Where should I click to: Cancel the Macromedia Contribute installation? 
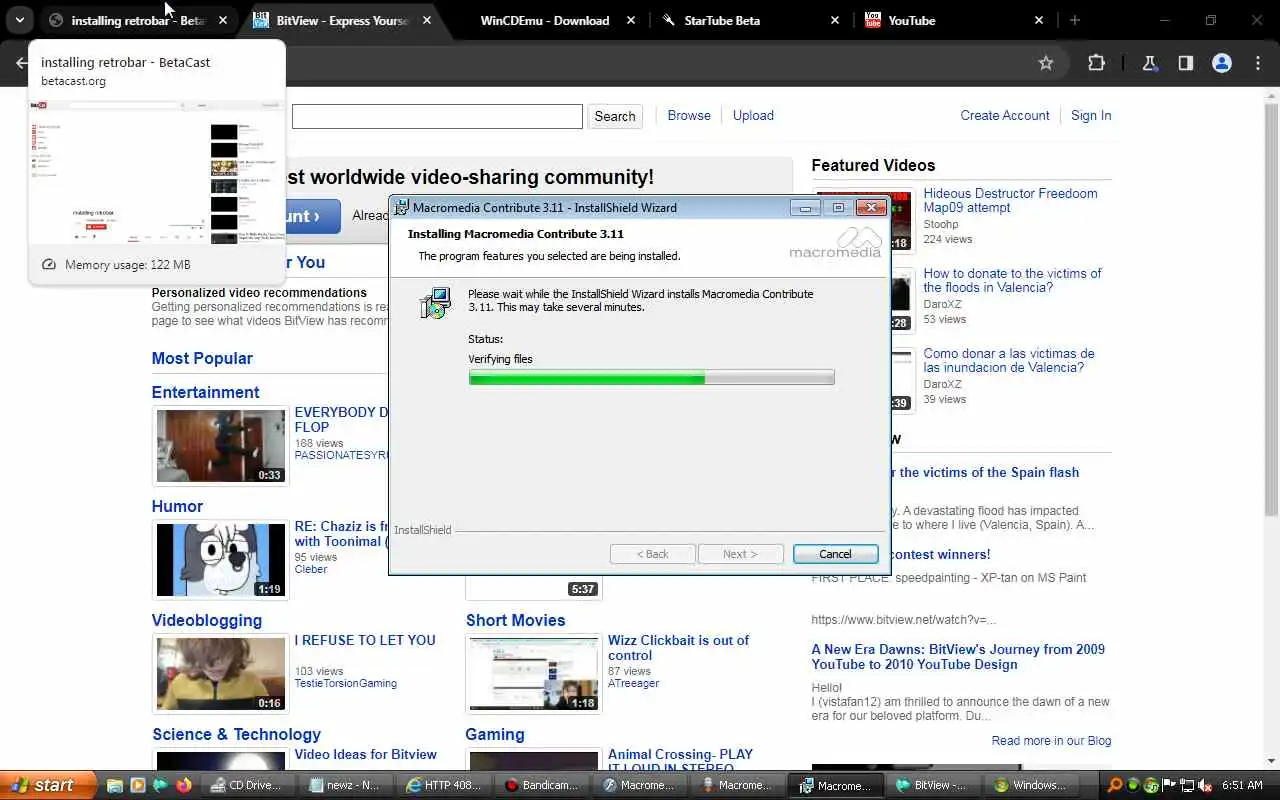pos(835,554)
